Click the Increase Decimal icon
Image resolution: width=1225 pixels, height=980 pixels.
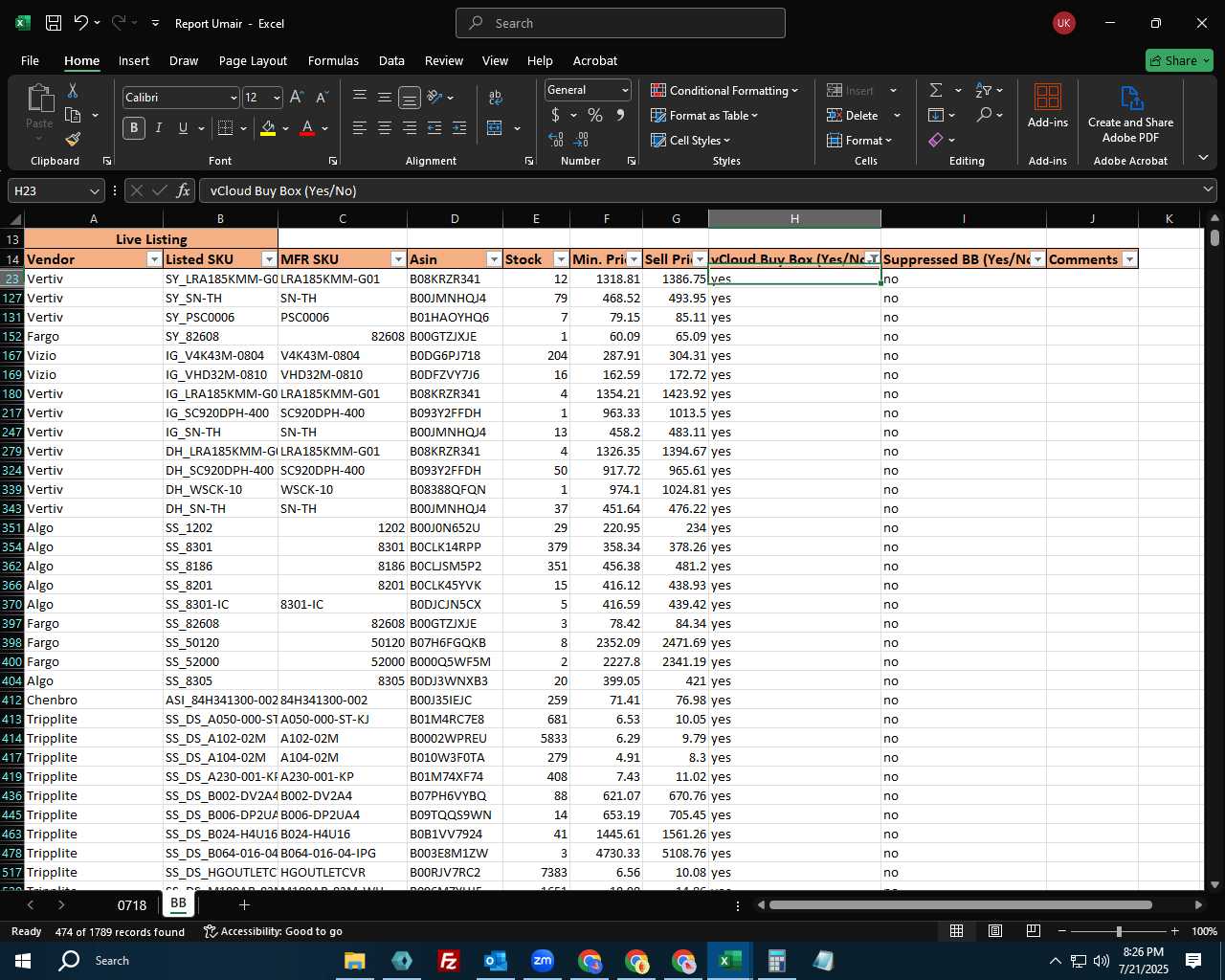coord(556,140)
